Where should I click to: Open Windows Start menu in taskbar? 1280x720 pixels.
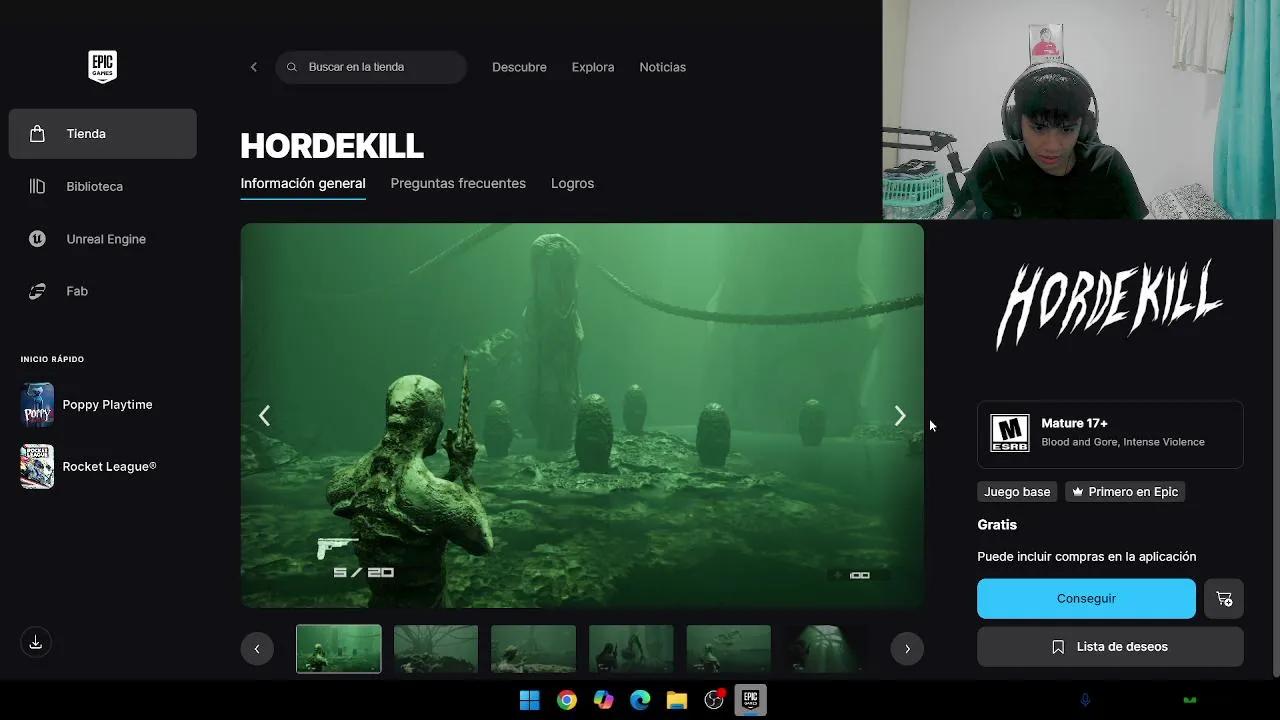(529, 700)
